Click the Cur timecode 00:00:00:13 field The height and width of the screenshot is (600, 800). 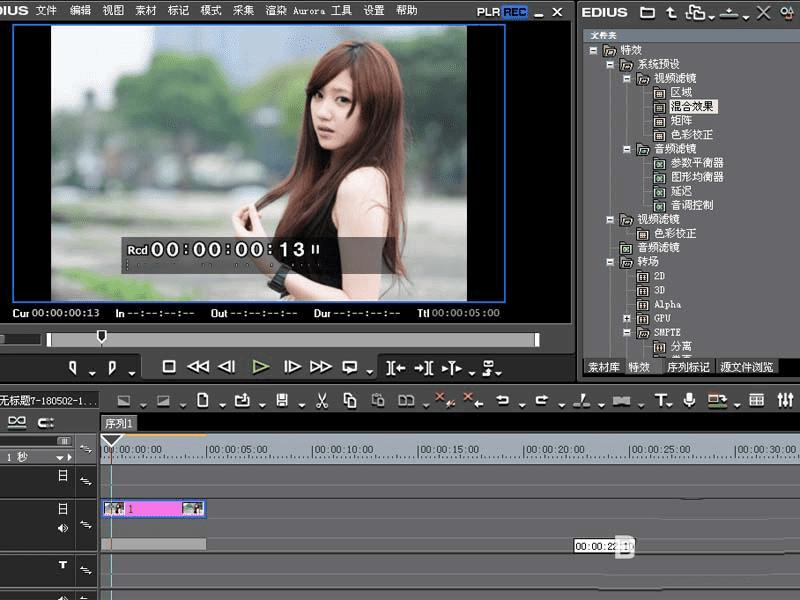pos(65,313)
